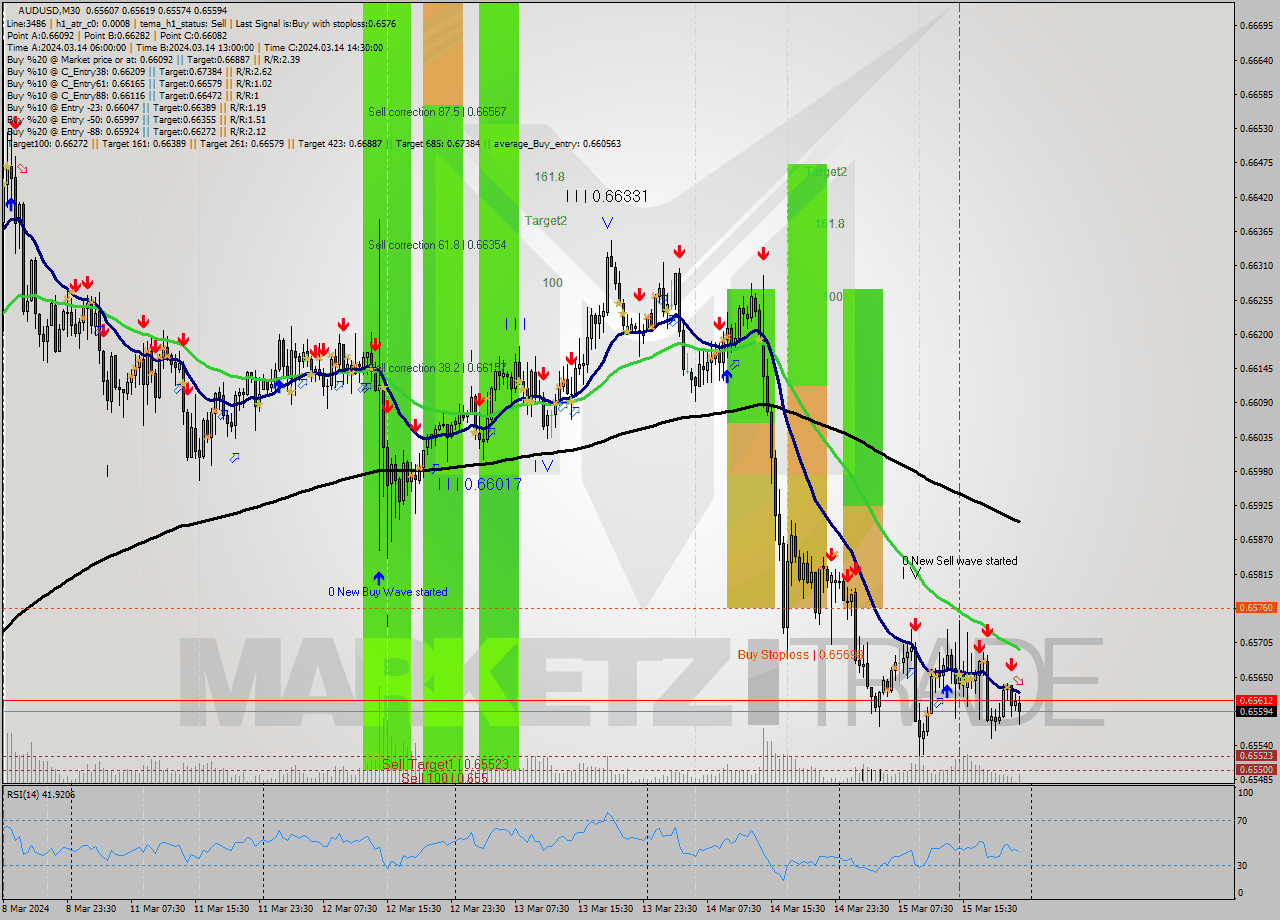Click the 'Target100: 0.66272' targets line

[x=313, y=143]
